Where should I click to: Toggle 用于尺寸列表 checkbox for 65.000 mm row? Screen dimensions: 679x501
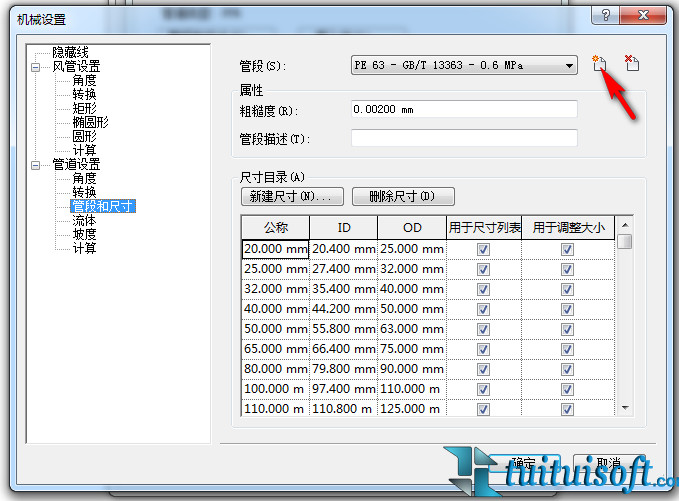click(x=483, y=349)
